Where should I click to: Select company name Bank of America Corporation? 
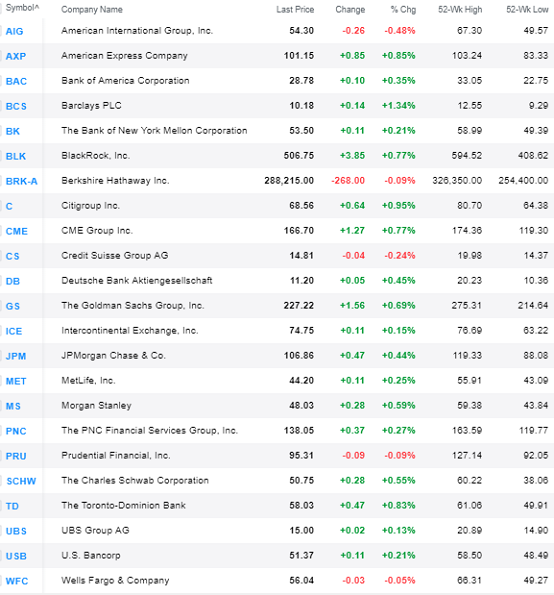125,81
